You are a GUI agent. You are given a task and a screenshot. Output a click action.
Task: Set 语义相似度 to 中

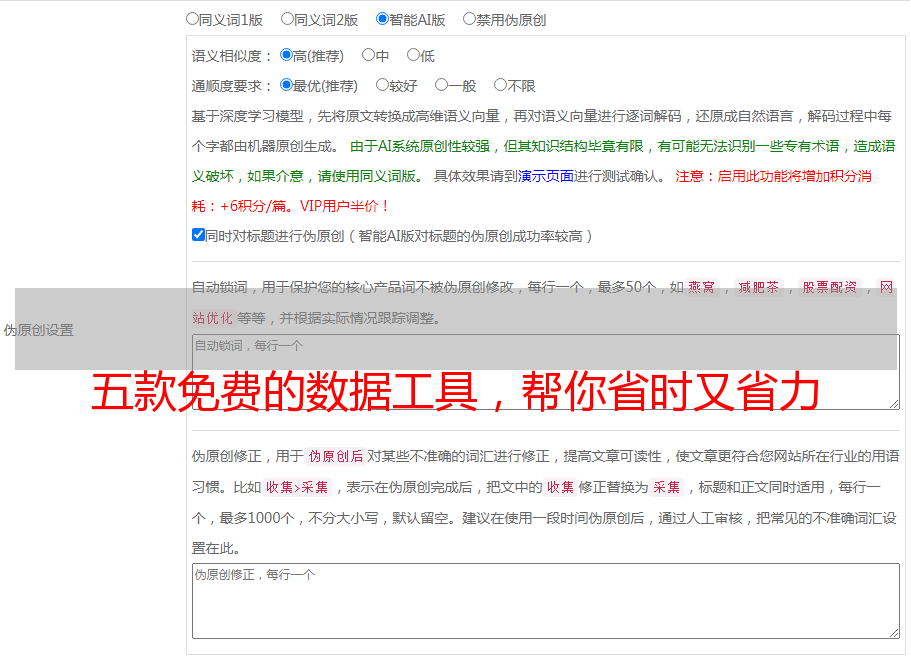[368, 55]
